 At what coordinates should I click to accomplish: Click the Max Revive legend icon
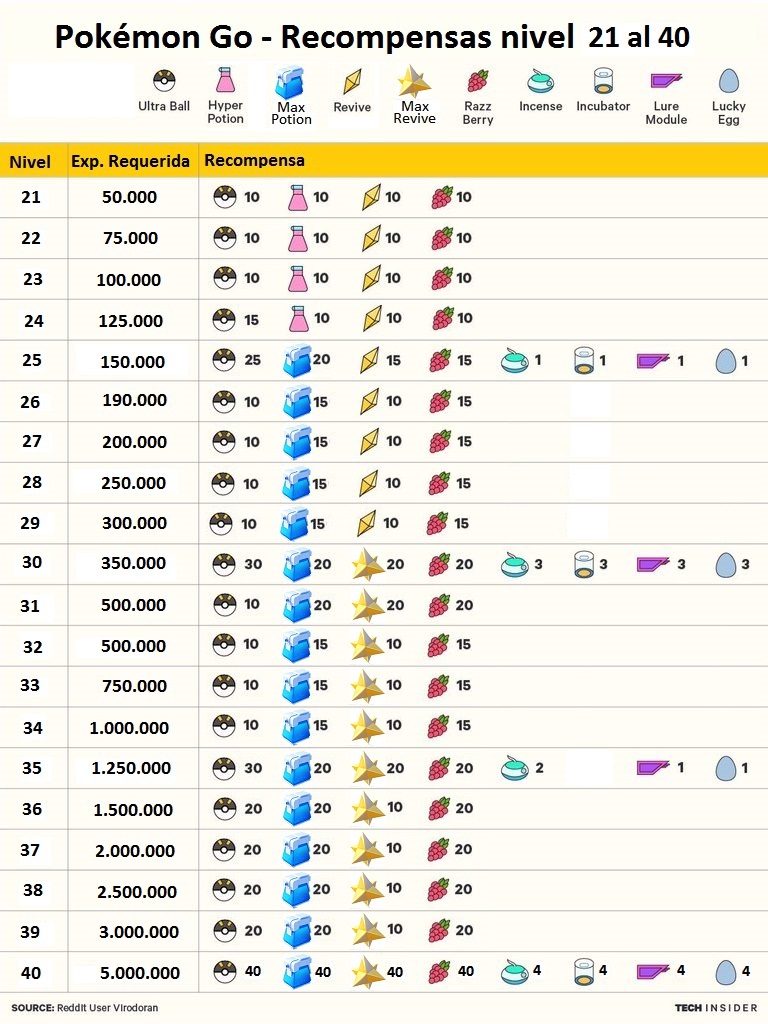414,81
